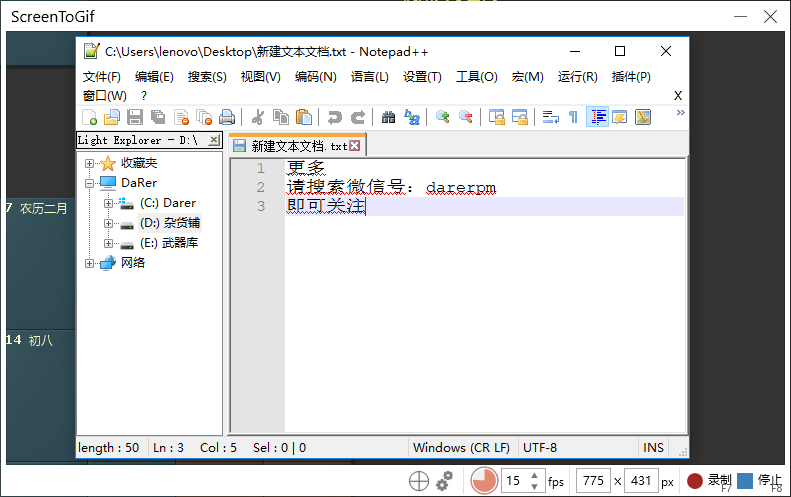791x497 pixels.
Task: Click the Copy toolbar icon
Action: point(280,117)
